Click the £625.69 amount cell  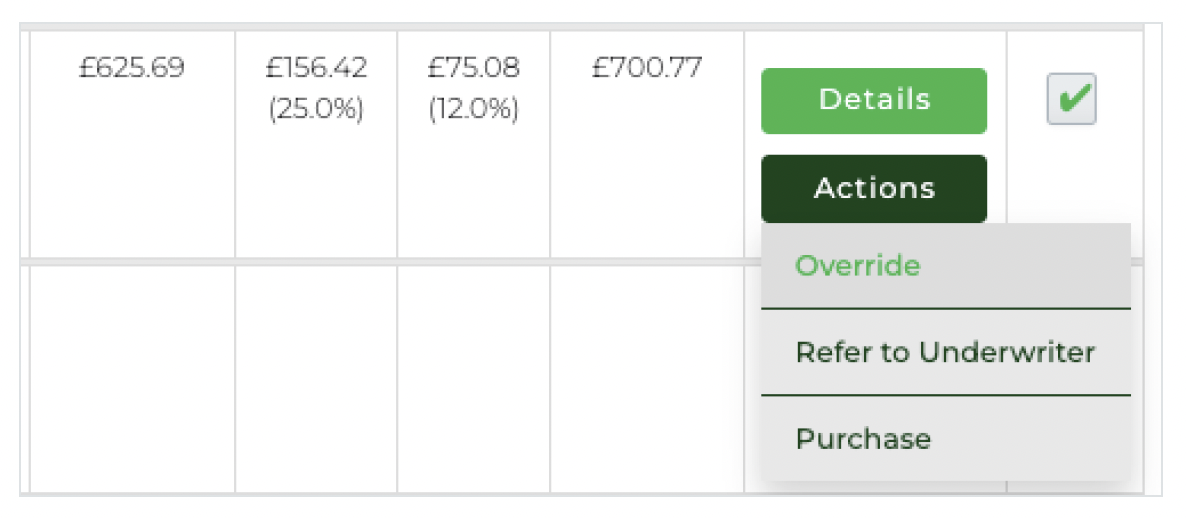(x=132, y=69)
